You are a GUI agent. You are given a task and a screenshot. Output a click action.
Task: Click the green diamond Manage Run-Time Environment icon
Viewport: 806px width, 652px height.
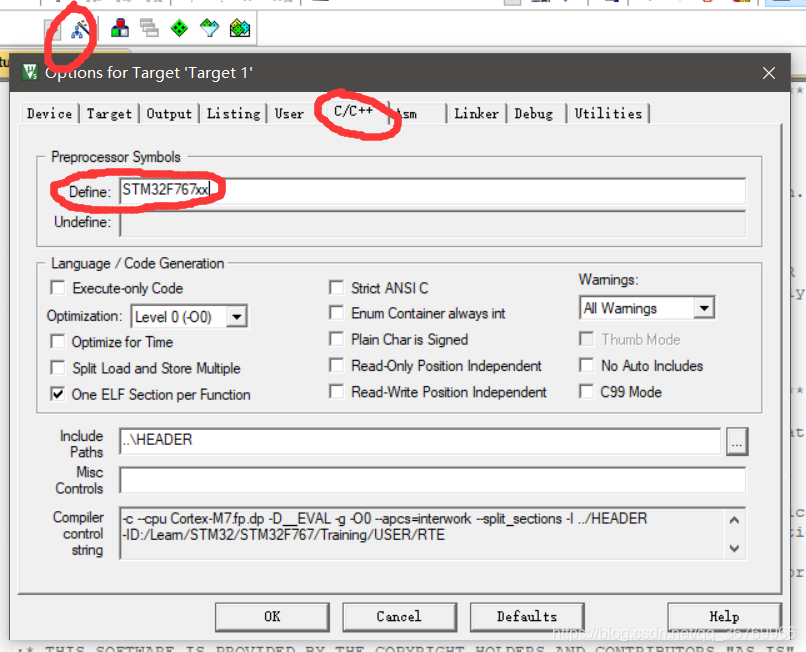point(179,28)
